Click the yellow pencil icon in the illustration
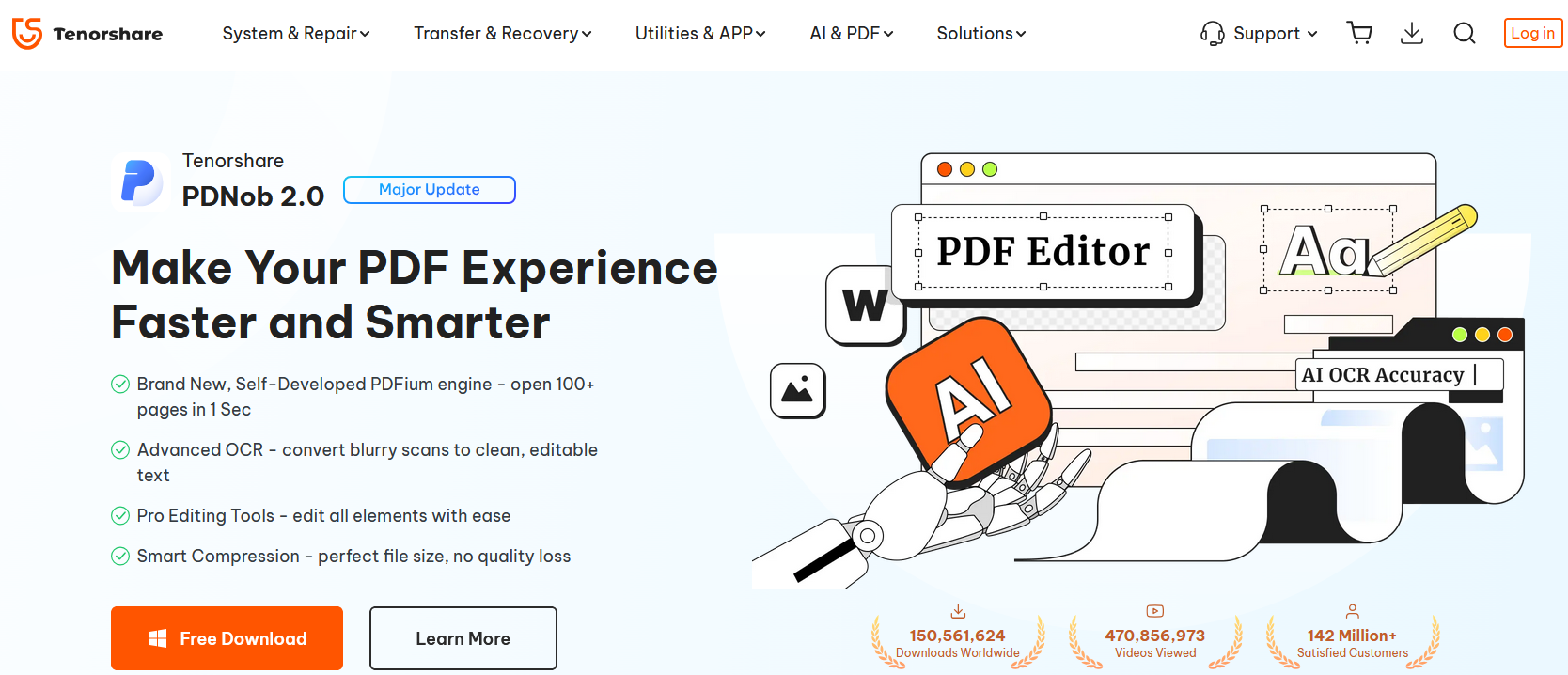 (1423, 239)
